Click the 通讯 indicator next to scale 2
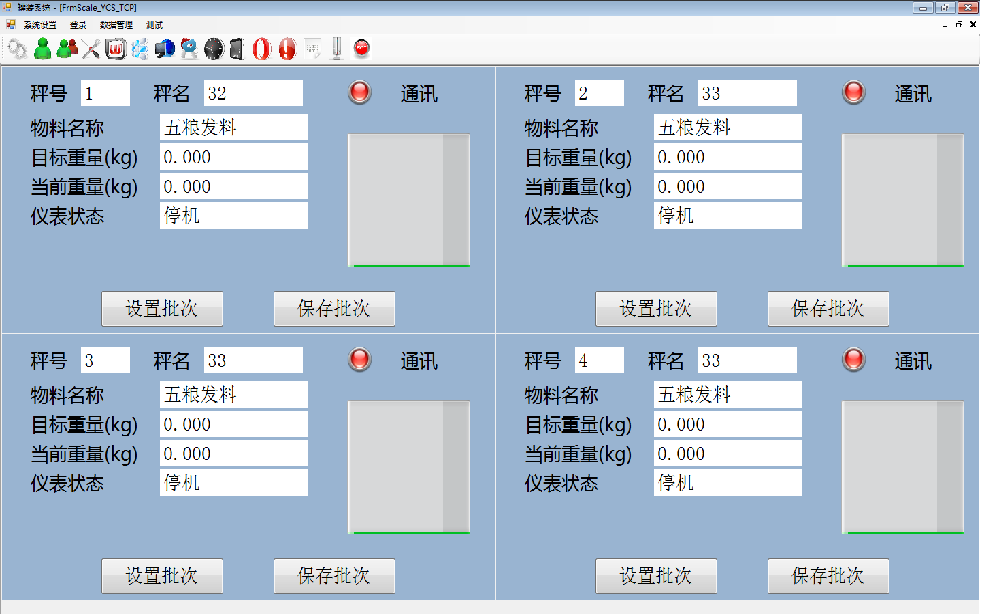Viewport: 981px width, 615px height. tap(853, 92)
